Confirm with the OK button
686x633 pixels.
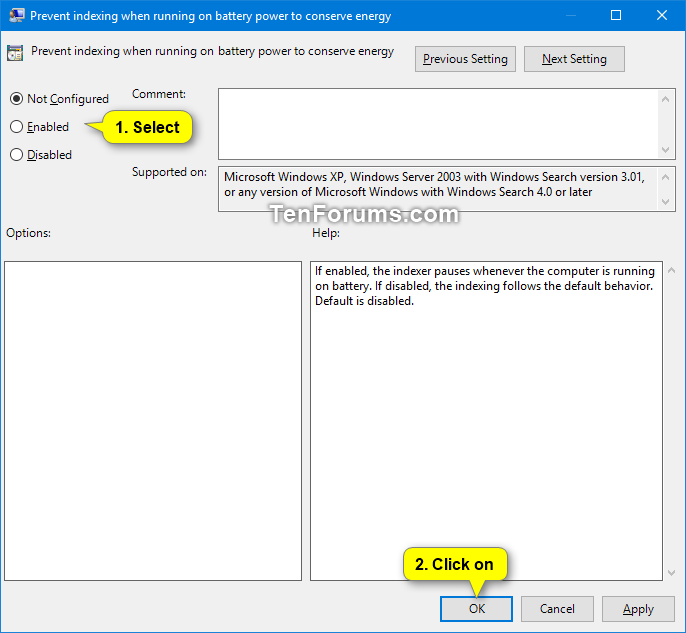coord(476,609)
